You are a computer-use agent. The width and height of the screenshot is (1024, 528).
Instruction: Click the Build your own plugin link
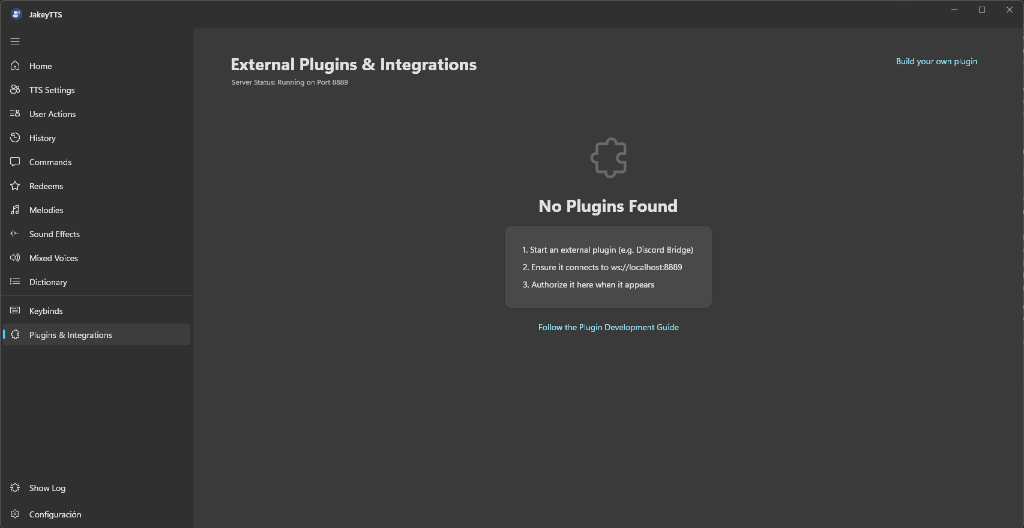(936, 61)
